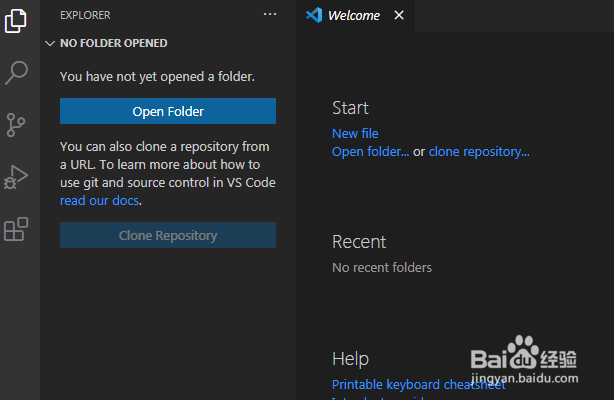This screenshot has height=400, width=614.
Task: Close the Welcome tab
Action: coord(399,15)
